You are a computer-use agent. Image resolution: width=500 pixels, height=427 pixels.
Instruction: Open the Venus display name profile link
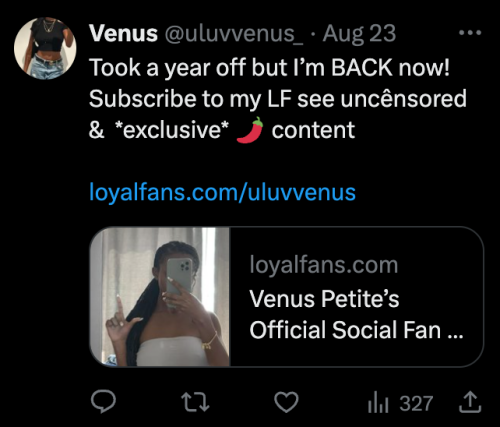point(123,34)
